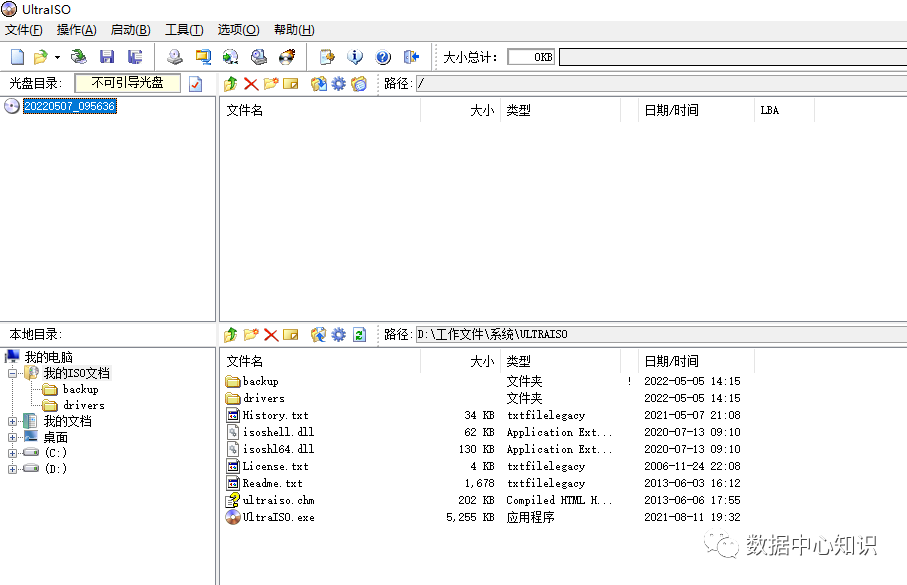Viewport: 907px width, 585px height.
Task: Select License.txt in local file list
Action: 275,466
